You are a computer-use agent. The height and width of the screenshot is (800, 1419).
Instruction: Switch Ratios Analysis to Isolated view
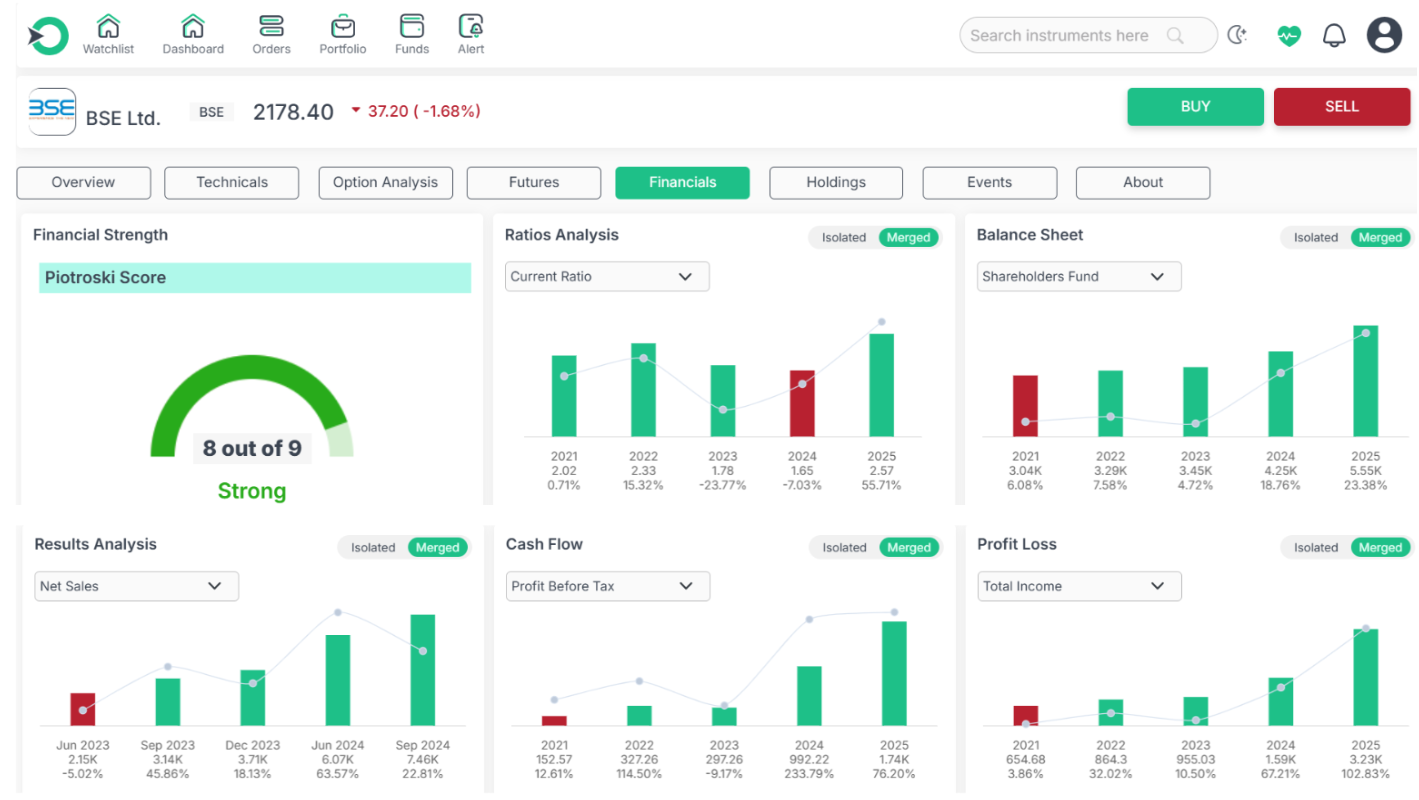[844, 238]
